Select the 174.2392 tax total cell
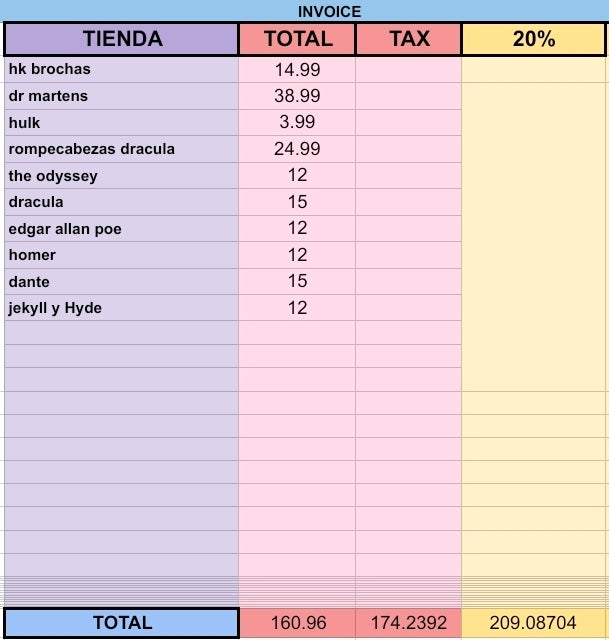 tap(409, 622)
